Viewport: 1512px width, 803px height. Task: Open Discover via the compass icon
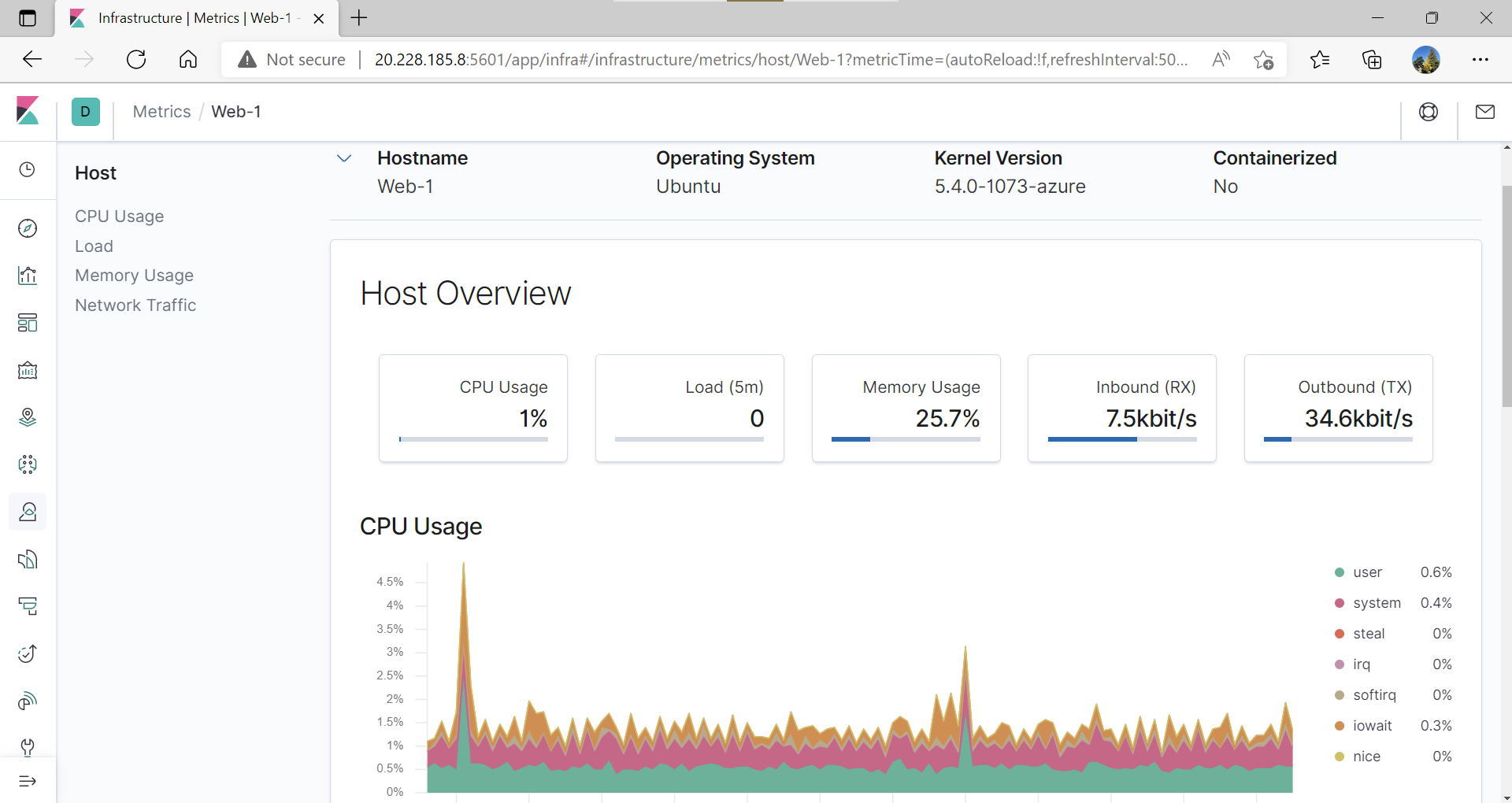(28, 228)
